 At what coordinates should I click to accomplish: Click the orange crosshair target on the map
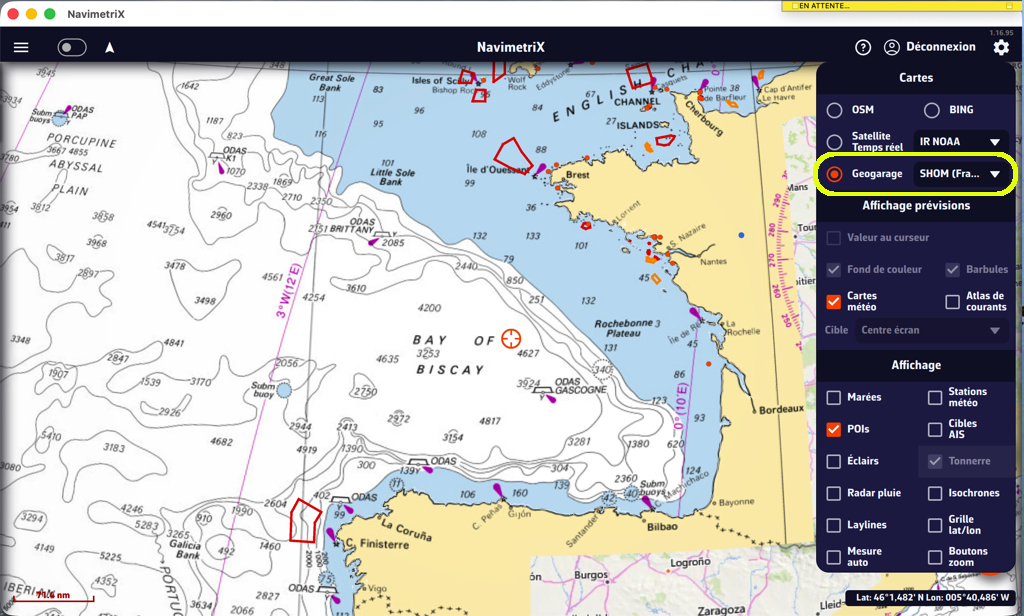511,339
